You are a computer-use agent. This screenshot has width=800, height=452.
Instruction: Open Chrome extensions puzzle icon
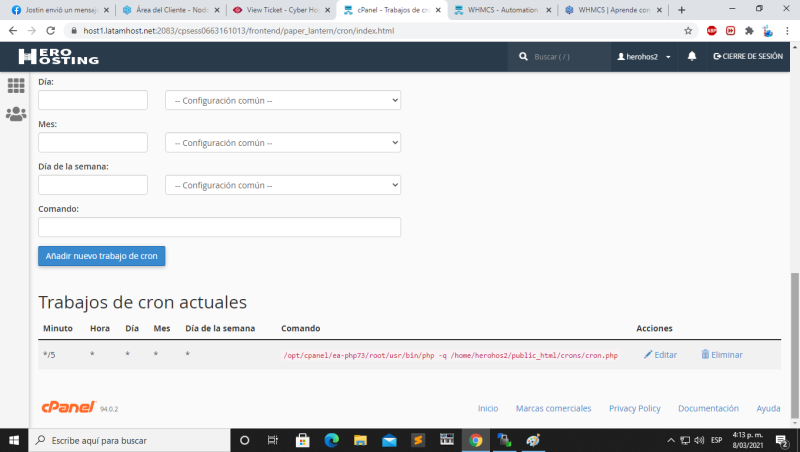pos(749,31)
